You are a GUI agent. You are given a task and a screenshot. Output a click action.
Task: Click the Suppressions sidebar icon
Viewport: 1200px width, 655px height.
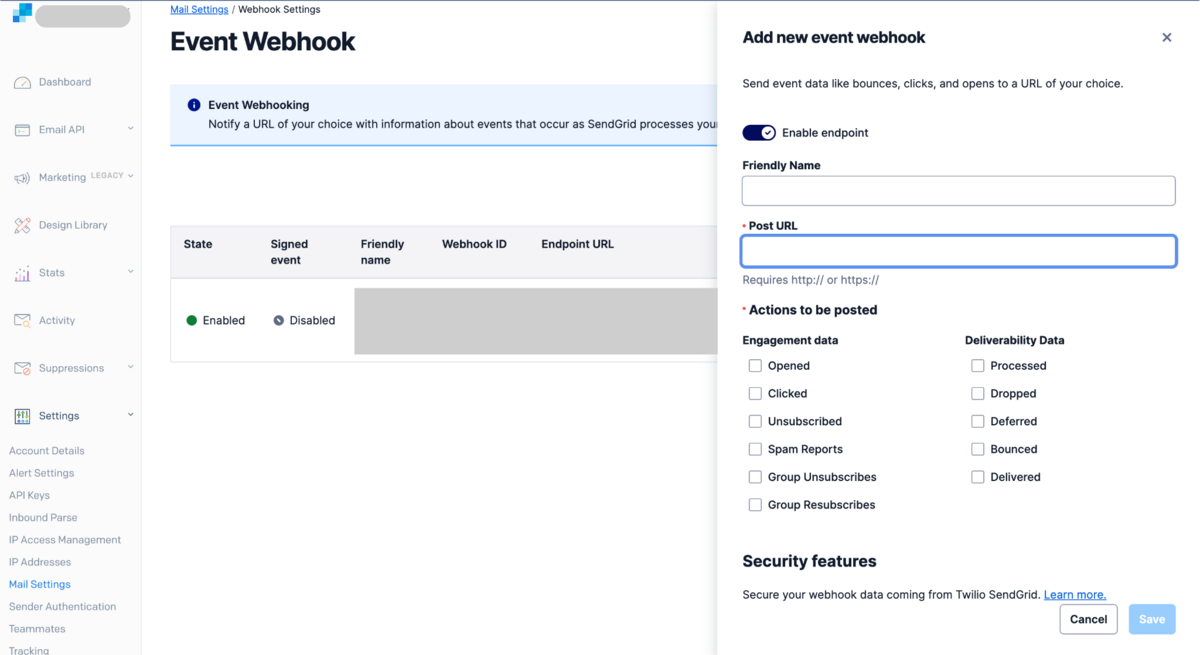pos(22,367)
